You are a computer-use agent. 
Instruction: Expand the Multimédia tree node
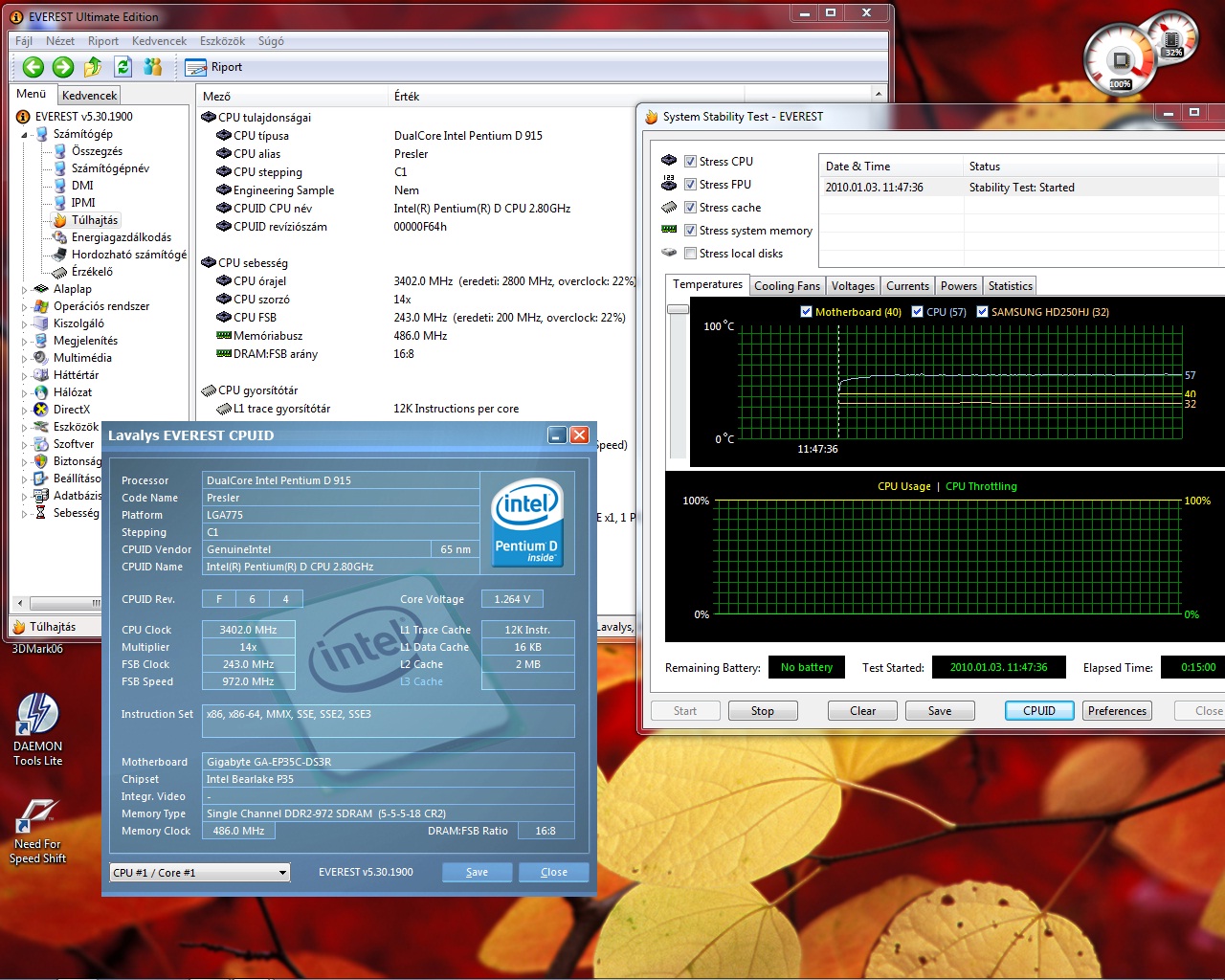coord(24,359)
